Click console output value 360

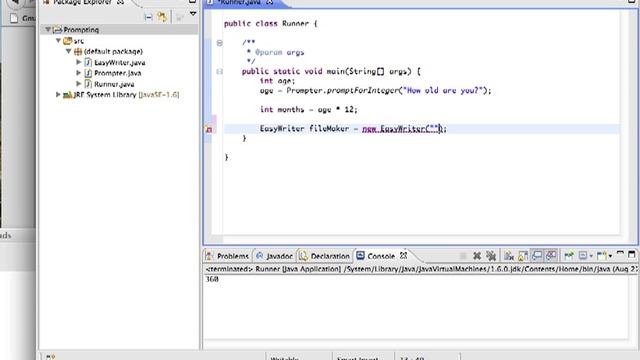[x=212, y=279]
